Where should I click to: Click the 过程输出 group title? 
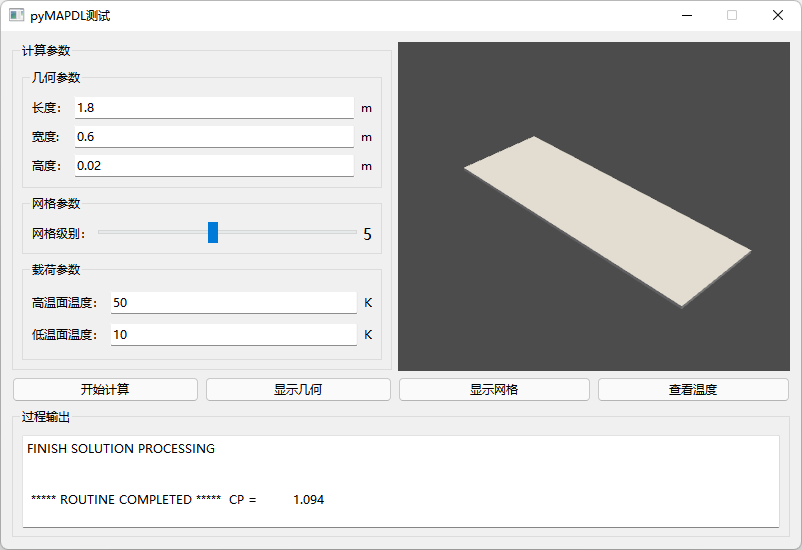(x=46, y=417)
